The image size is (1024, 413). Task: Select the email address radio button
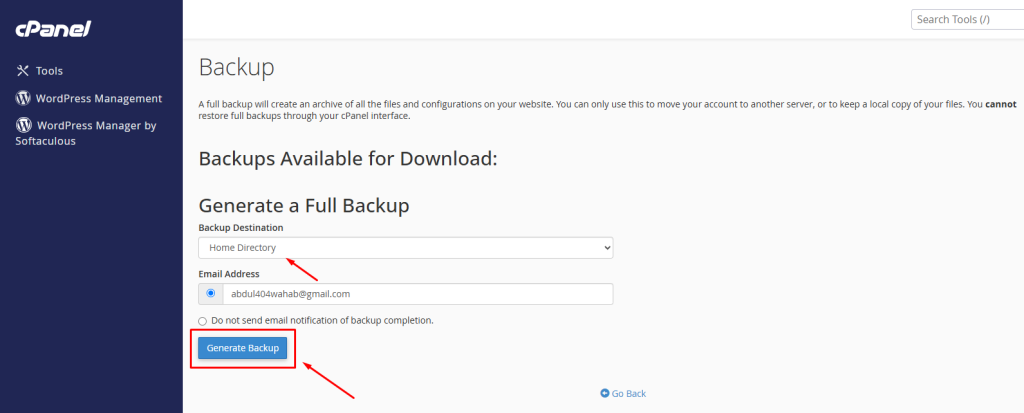coord(210,294)
